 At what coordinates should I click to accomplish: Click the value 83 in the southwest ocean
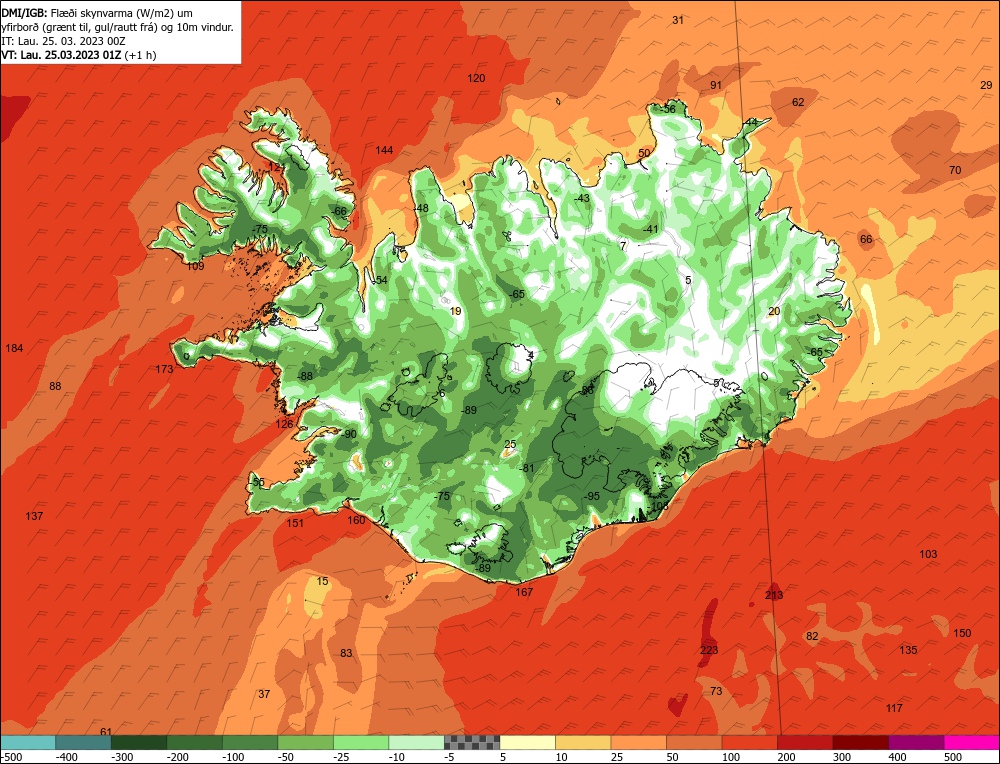(346, 652)
